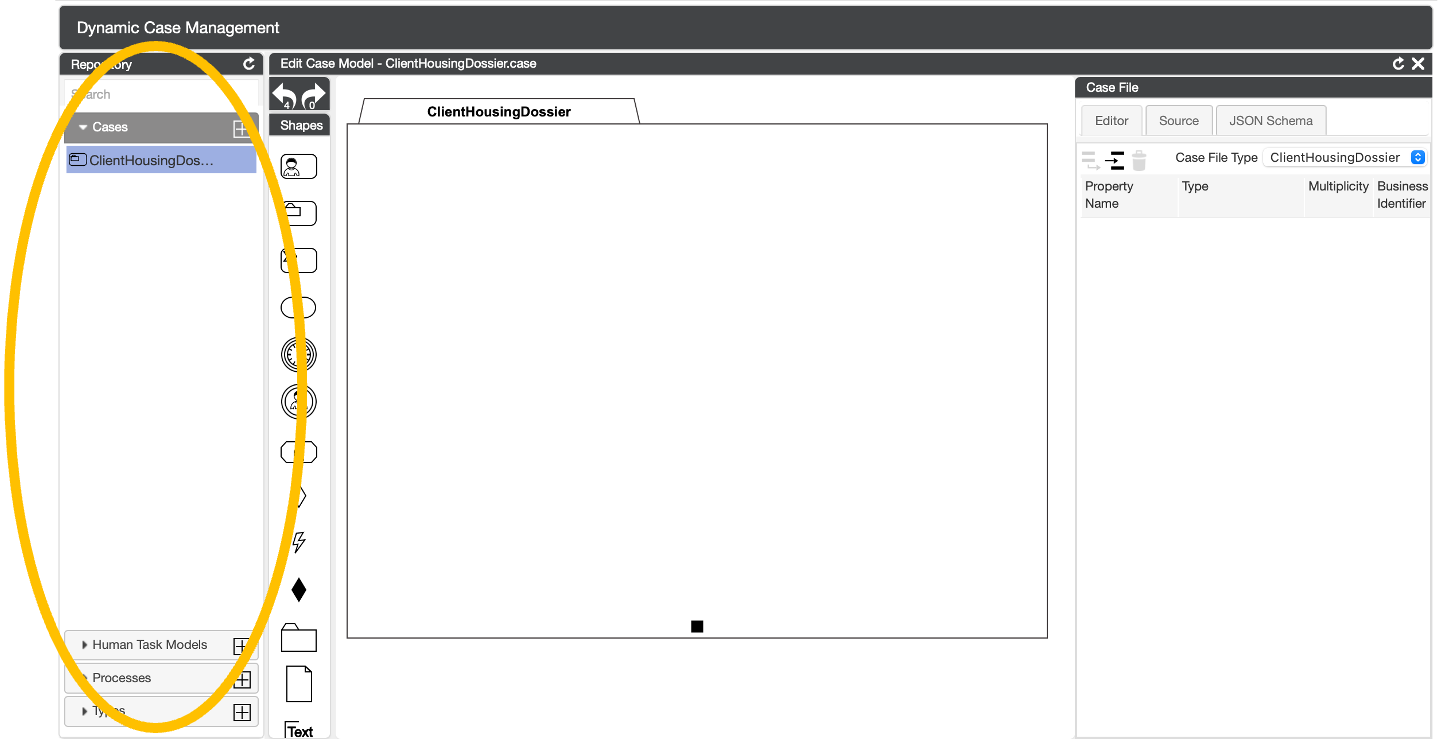Select the Human Task shape

[x=298, y=166]
